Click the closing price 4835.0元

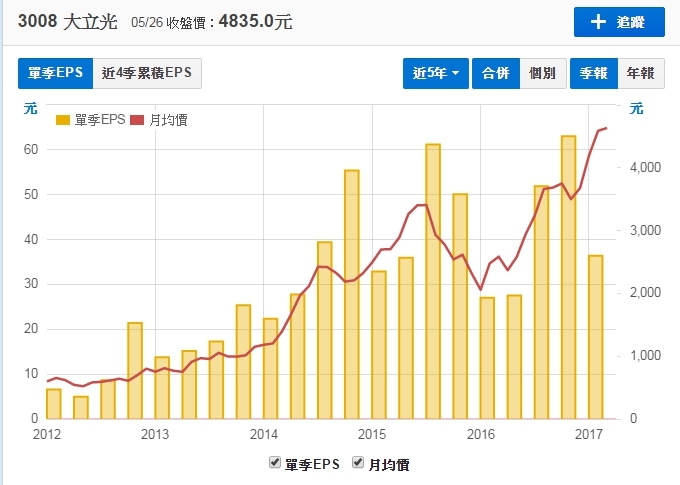(255, 21)
